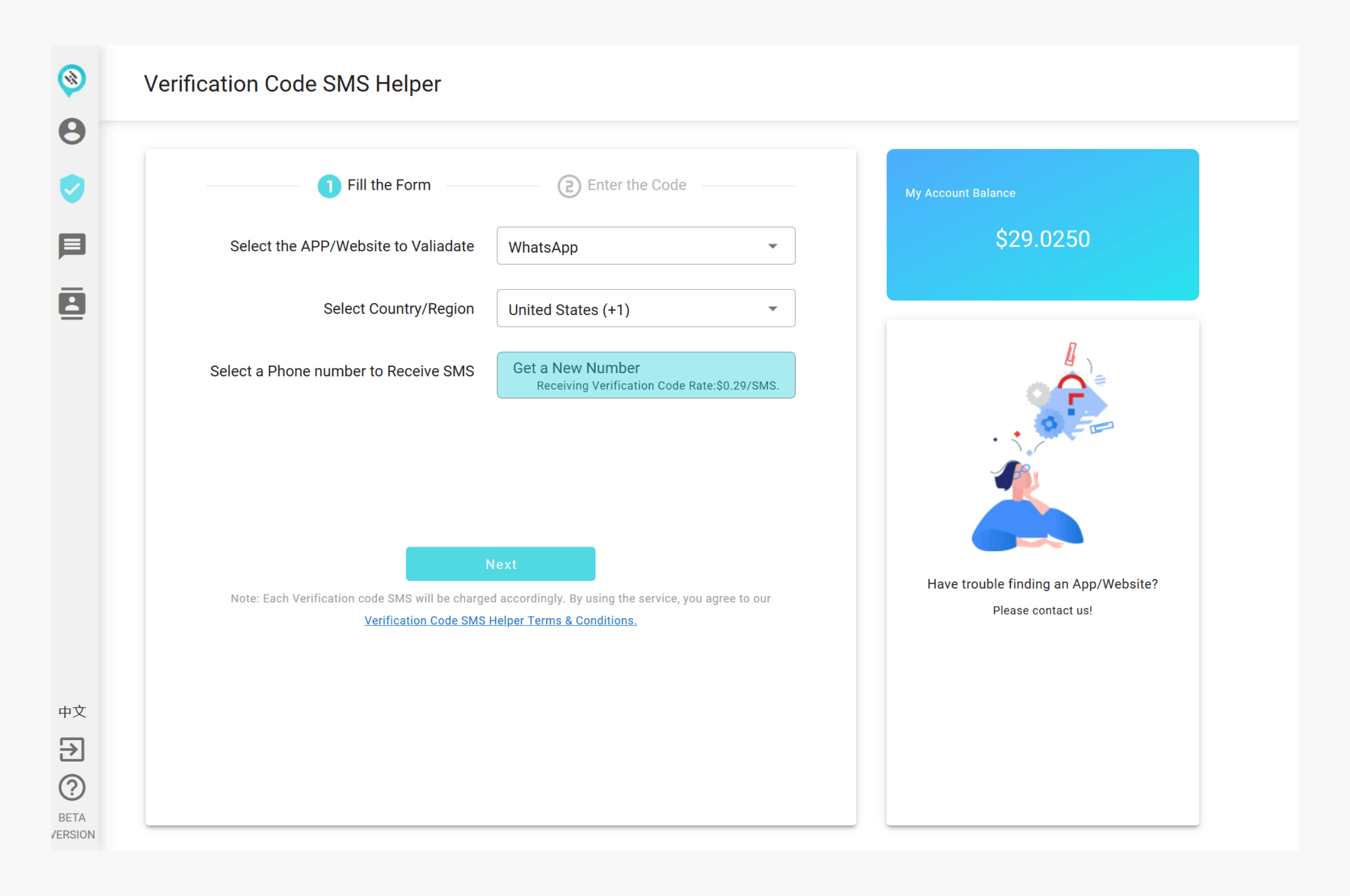
Task: Click the Next button to proceed
Action: click(501, 564)
